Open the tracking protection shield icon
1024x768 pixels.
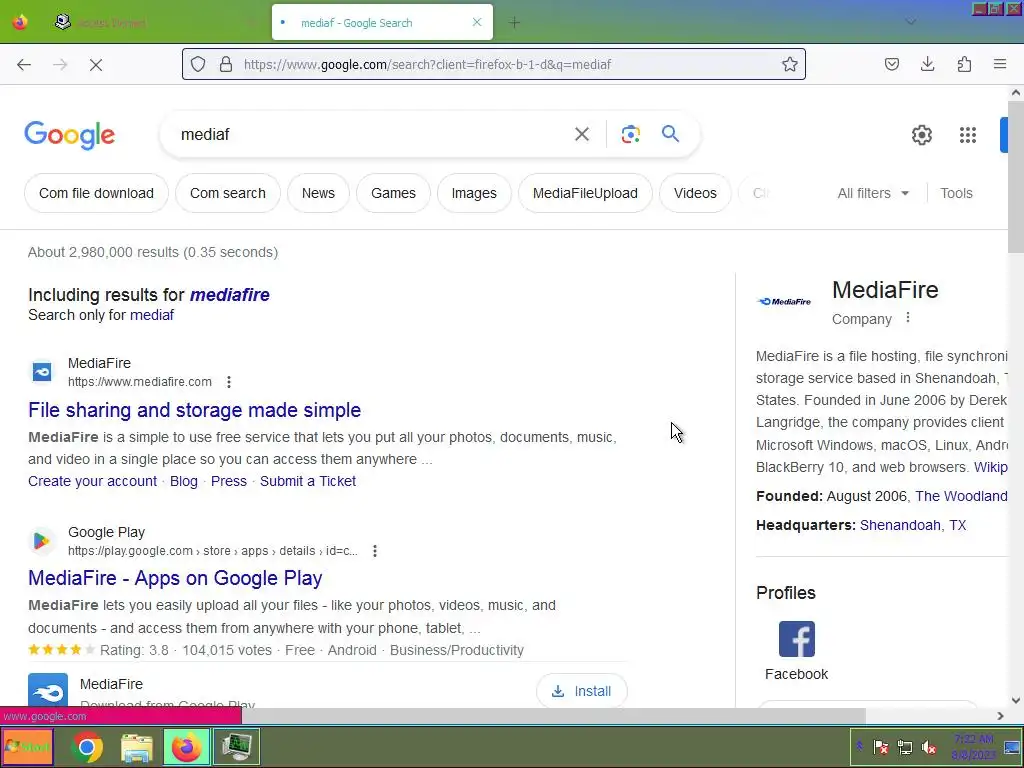(x=198, y=64)
